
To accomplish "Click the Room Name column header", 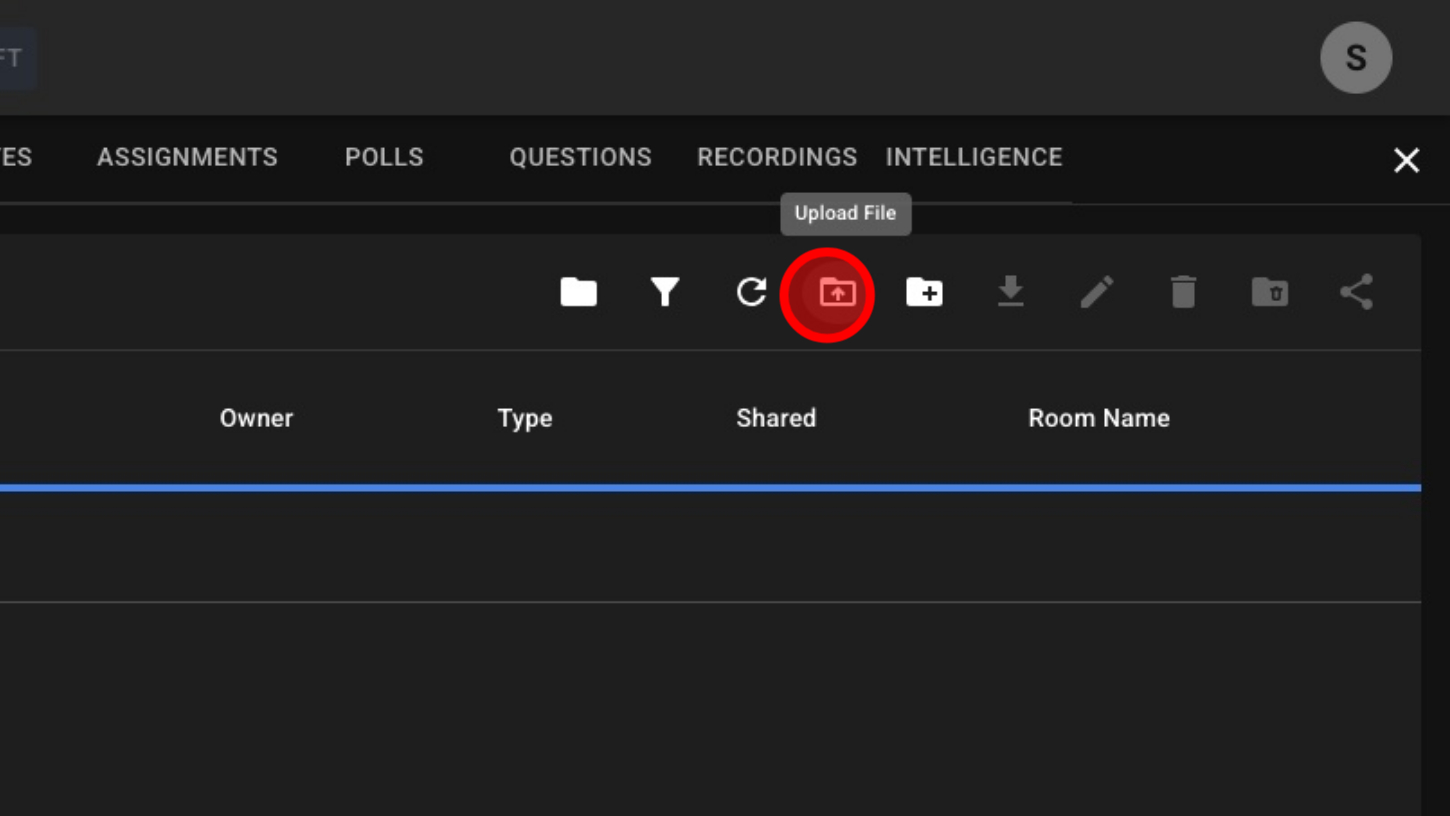I will [1098, 418].
